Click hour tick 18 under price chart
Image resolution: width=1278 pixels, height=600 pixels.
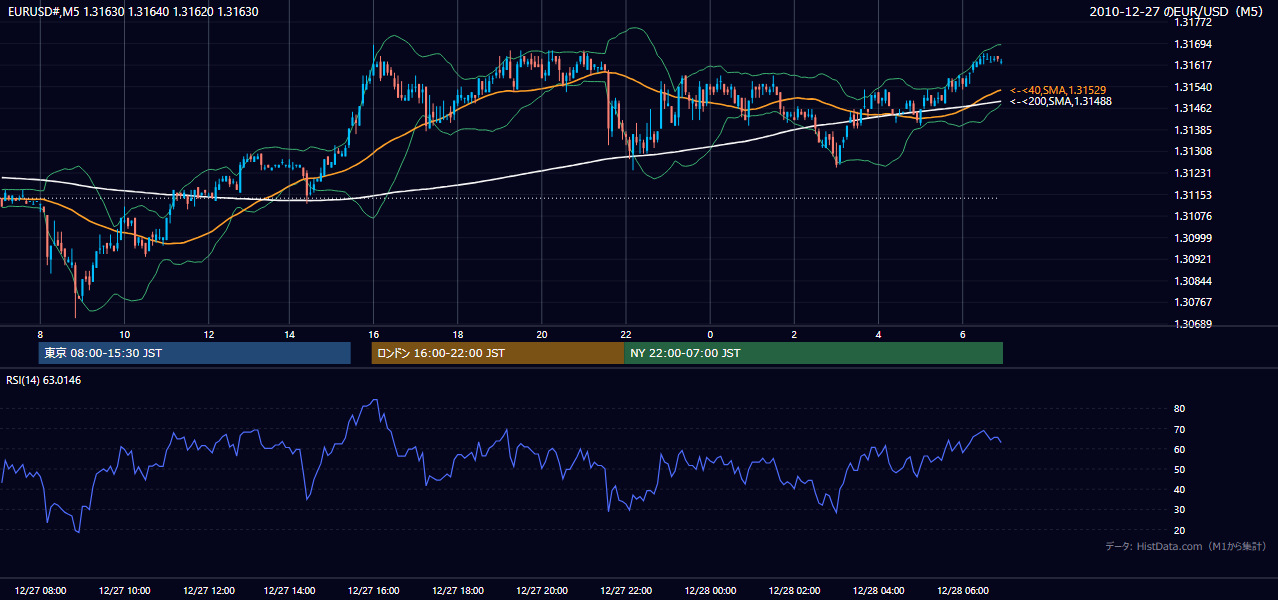pos(458,334)
